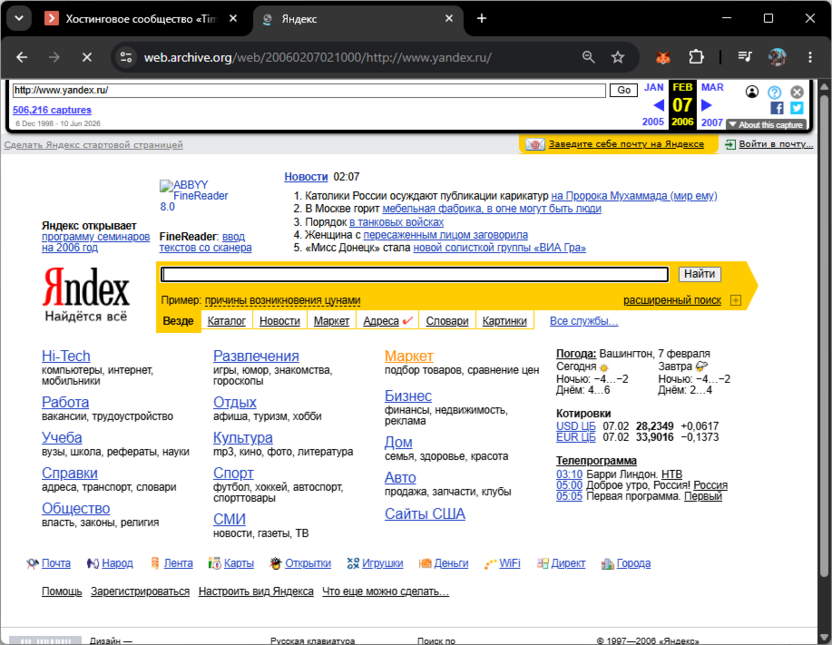This screenshot has height=645, width=832.
Task: Open a new browser tab with plus
Action: click(x=481, y=19)
